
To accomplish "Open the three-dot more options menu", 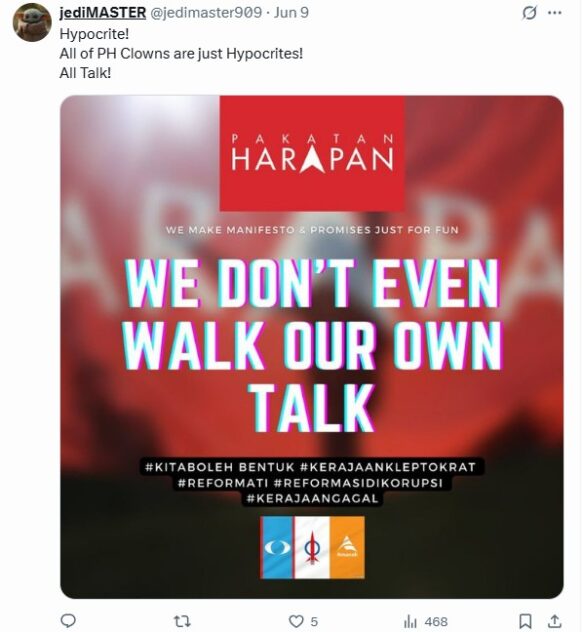I will [x=555, y=13].
